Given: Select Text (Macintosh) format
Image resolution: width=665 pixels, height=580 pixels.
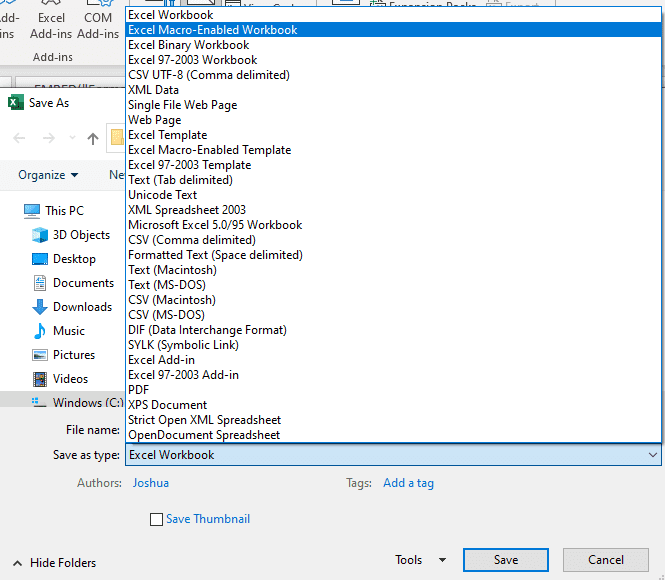Looking at the screenshot, I should click(x=394, y=270).
